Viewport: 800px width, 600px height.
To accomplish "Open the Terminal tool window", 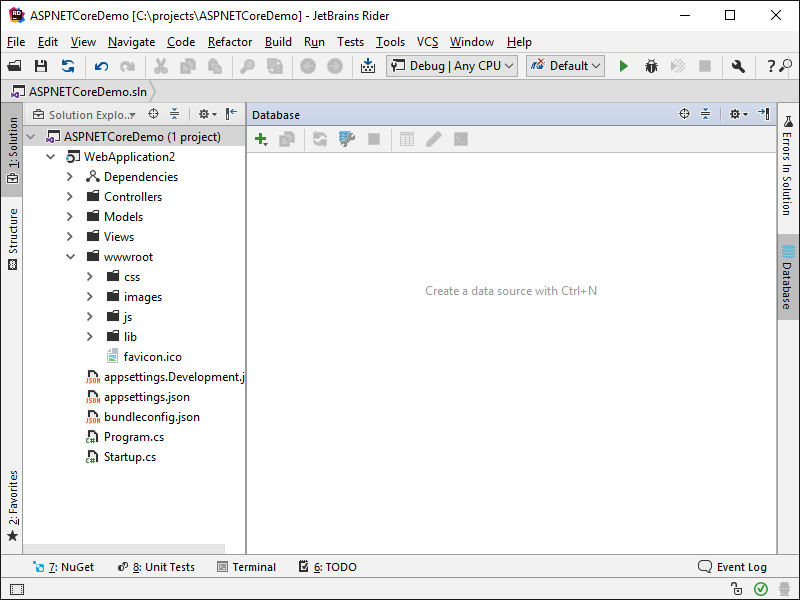I will coord(246,567).
